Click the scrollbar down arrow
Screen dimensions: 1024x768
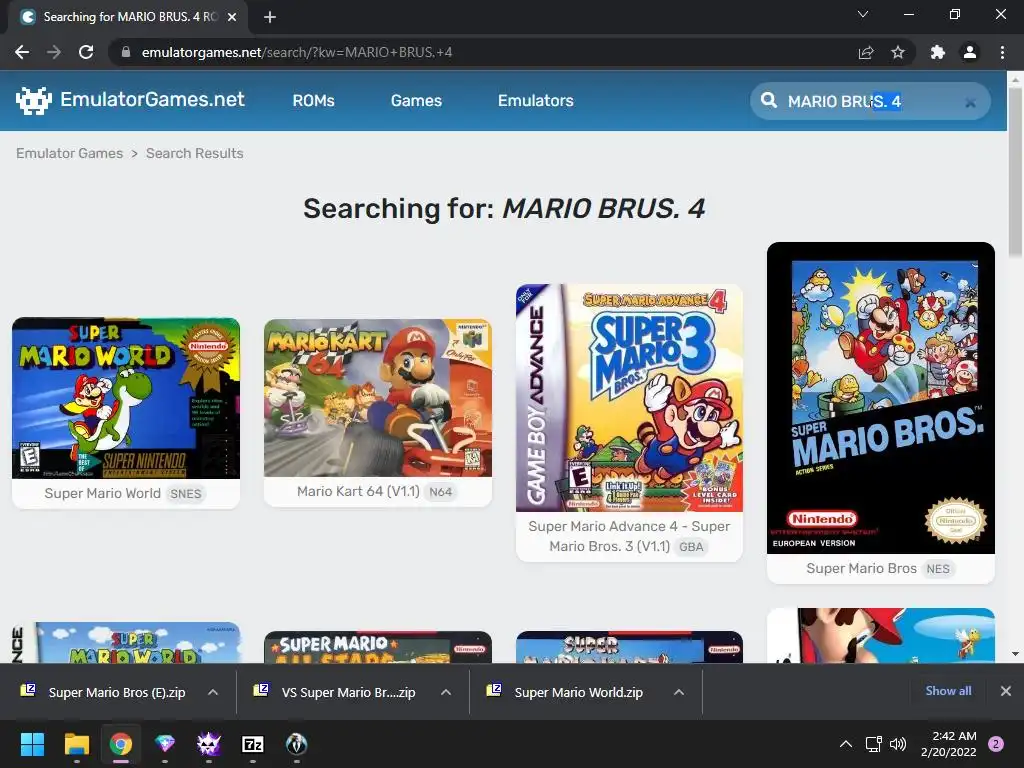pos(1015,654)
